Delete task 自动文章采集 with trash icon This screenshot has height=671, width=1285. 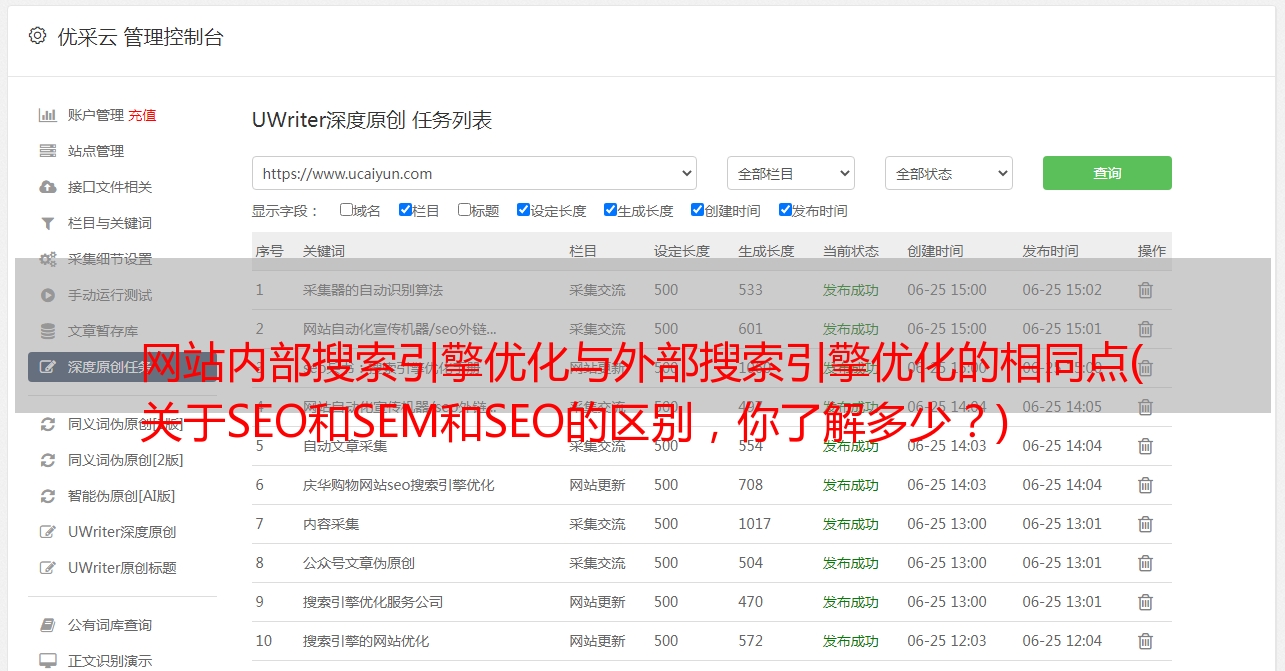click(1146, 446)
